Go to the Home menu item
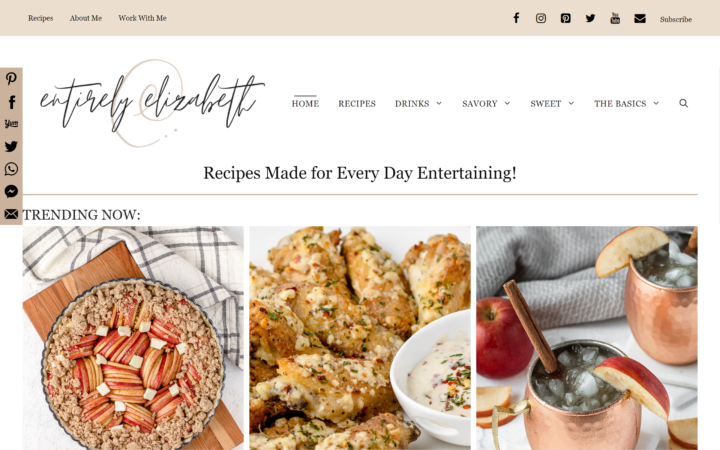720x450 pixels. tap(305, 104)
